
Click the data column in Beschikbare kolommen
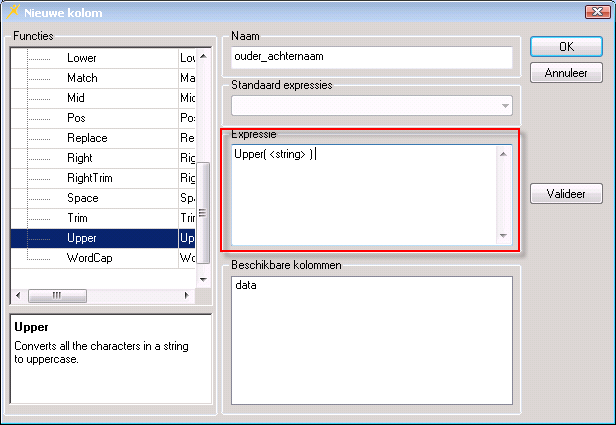pyautogui.click(x=246, y=286)
